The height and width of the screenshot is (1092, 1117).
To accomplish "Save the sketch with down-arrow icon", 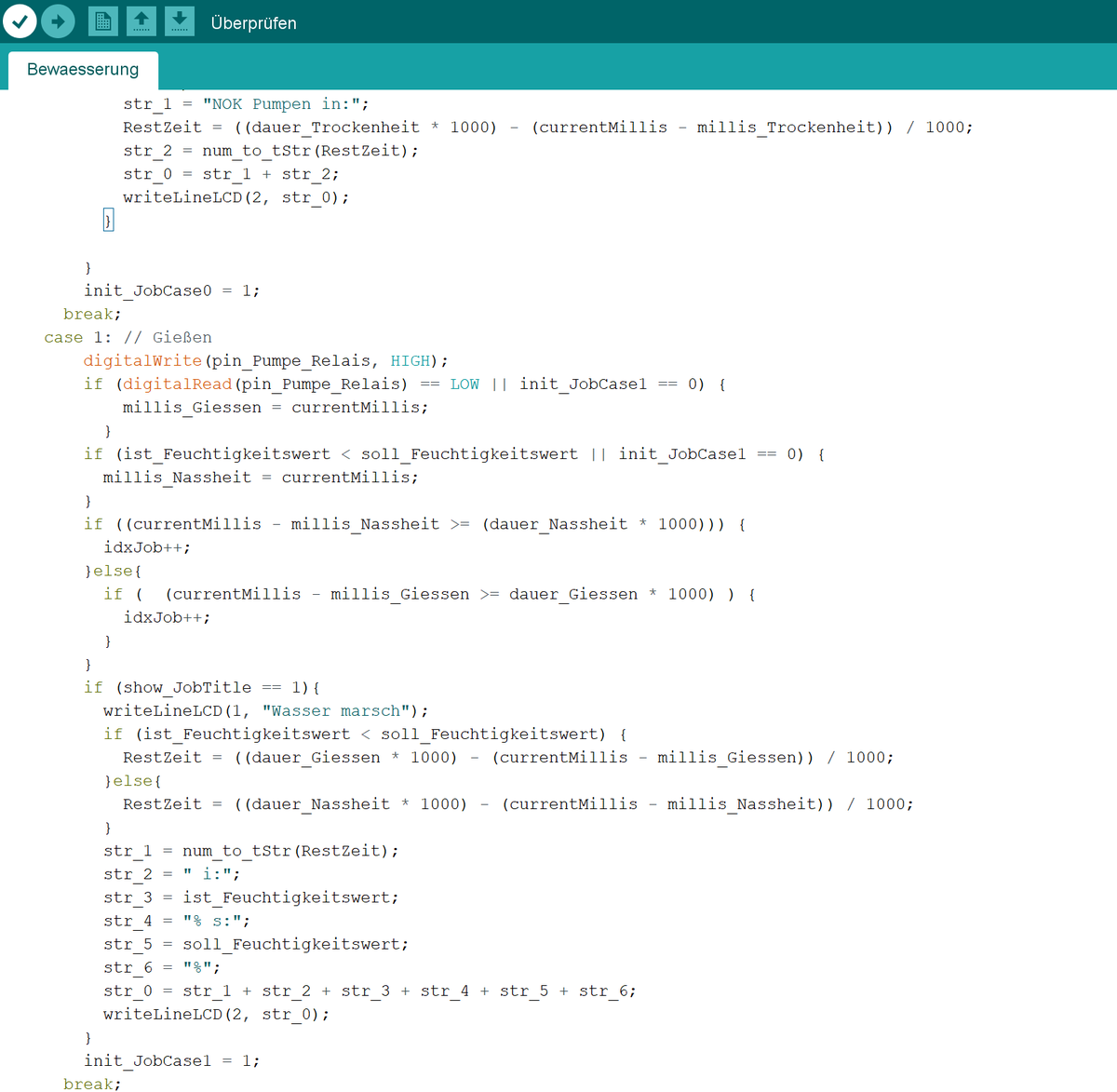I will pos(180,20).
